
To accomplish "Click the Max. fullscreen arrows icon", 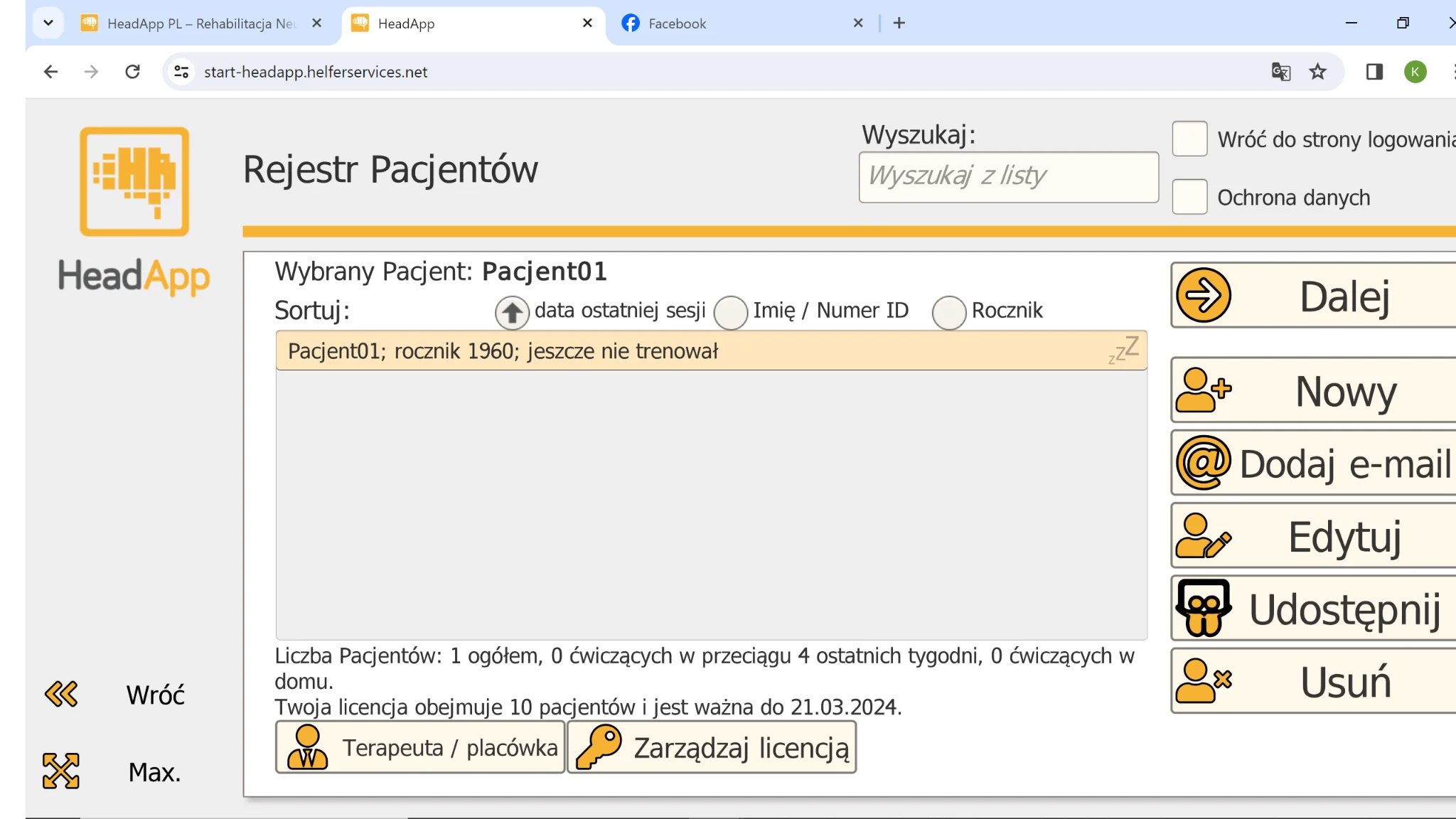I will click(x=61, y=771).
